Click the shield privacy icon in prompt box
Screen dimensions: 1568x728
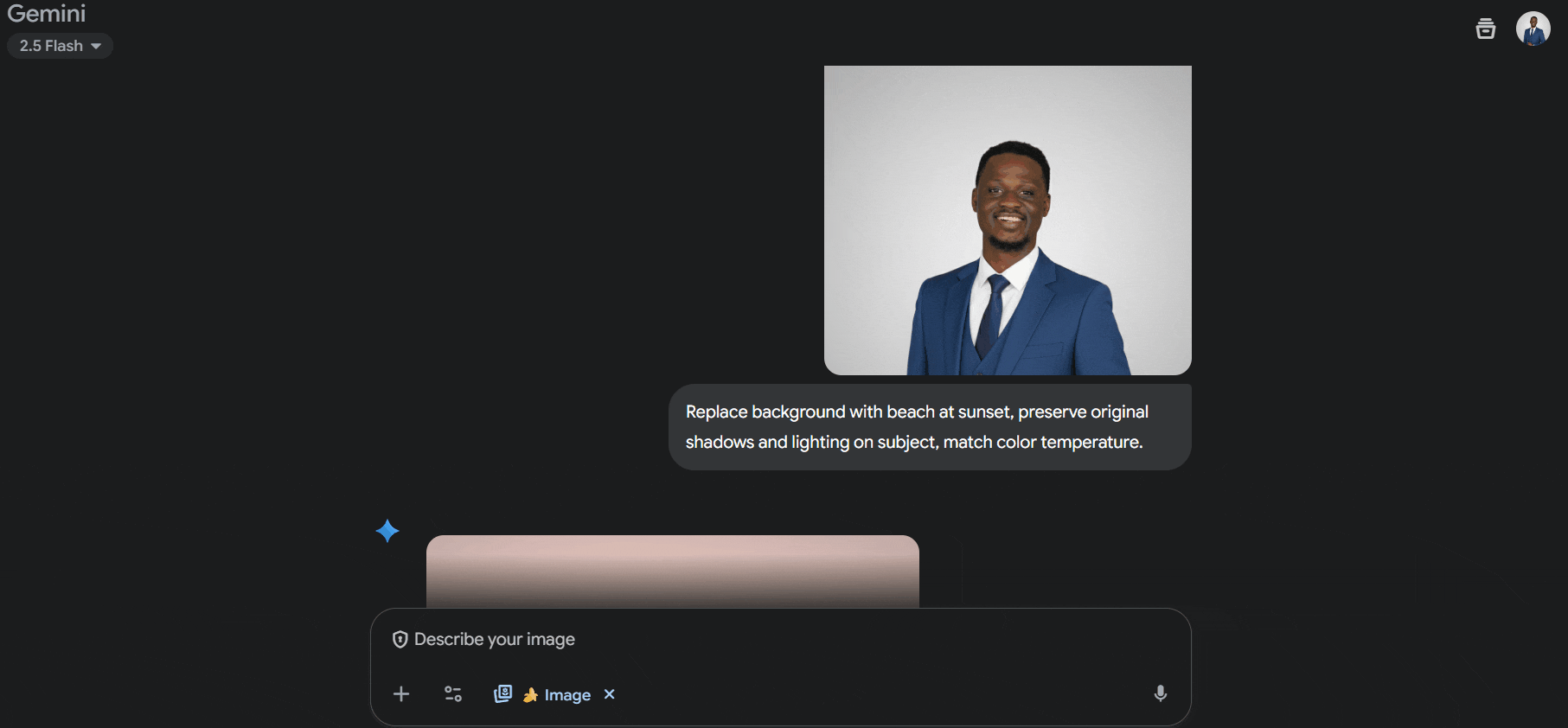click(x=400, y=640)
